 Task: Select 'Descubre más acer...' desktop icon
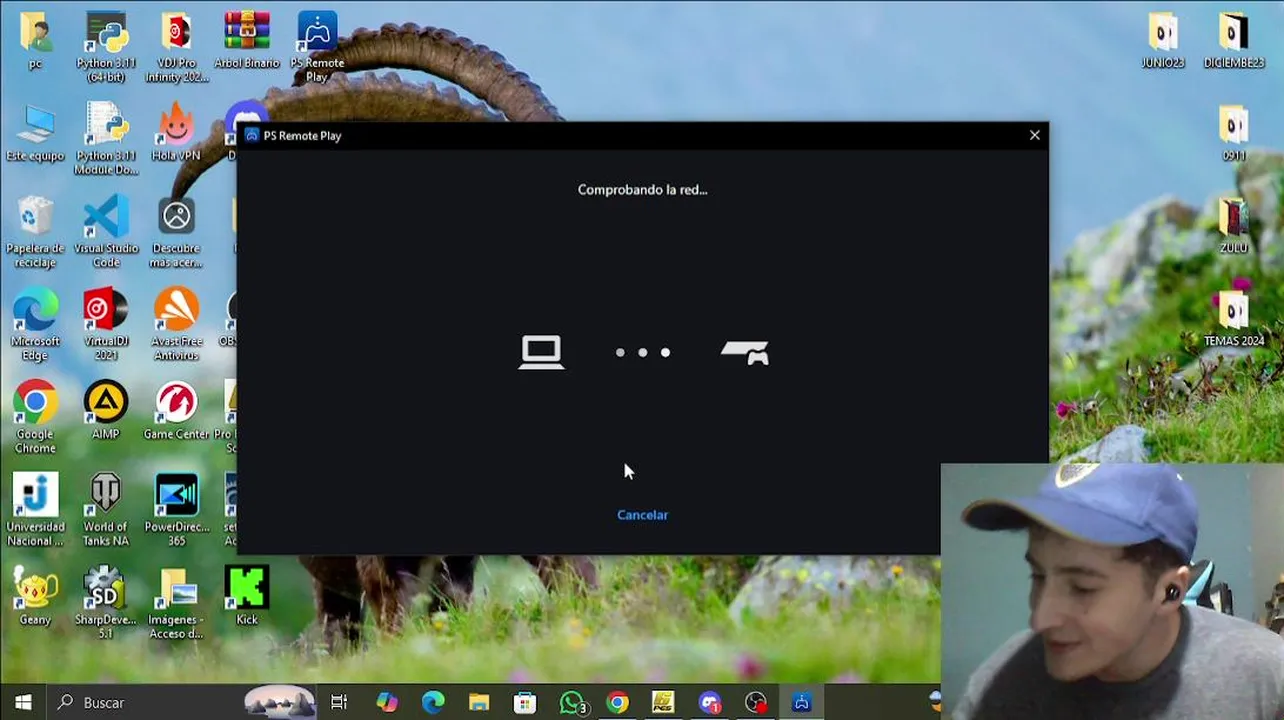177,232
